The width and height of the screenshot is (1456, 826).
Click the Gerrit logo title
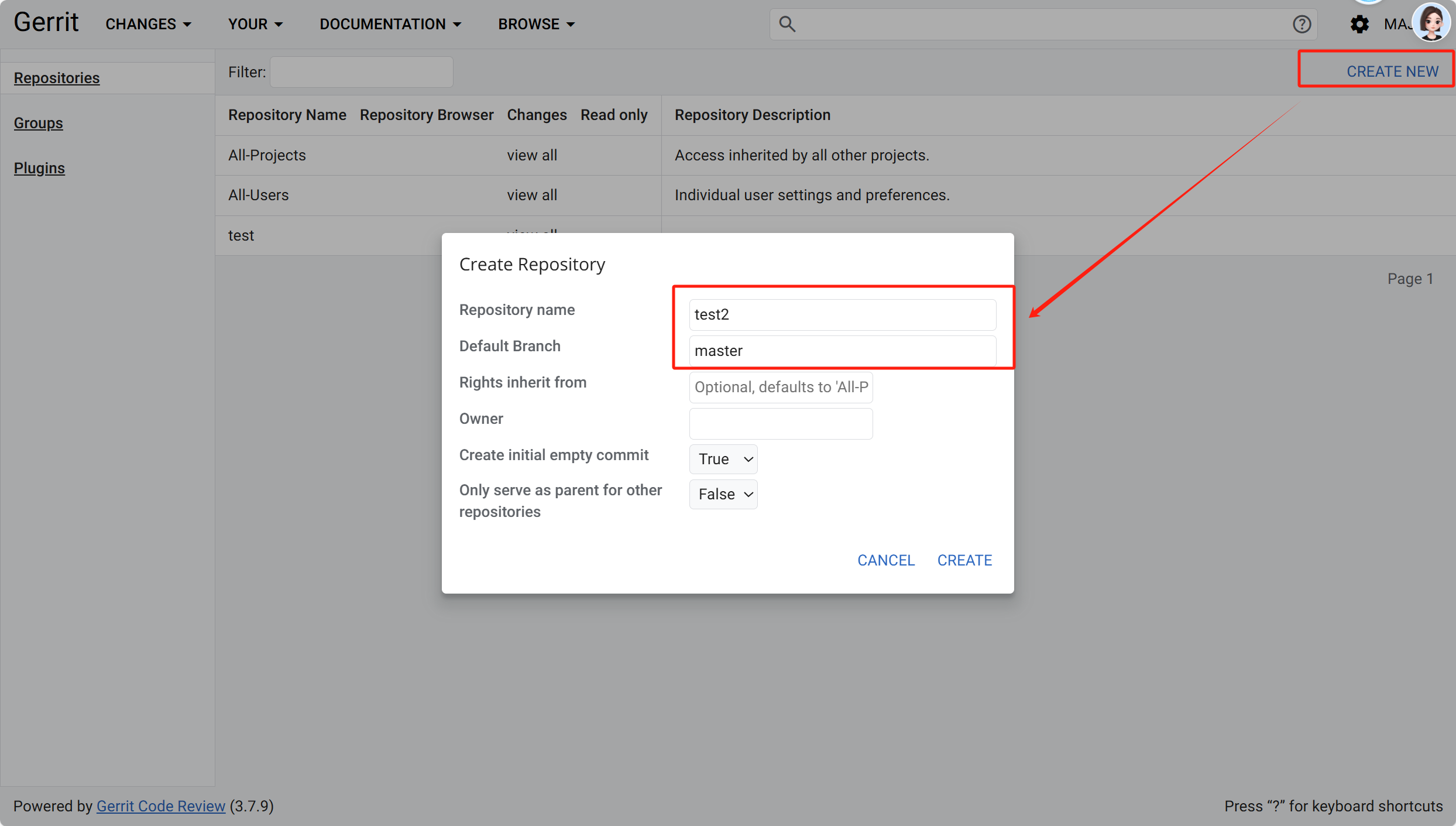(x=46, y=22)
